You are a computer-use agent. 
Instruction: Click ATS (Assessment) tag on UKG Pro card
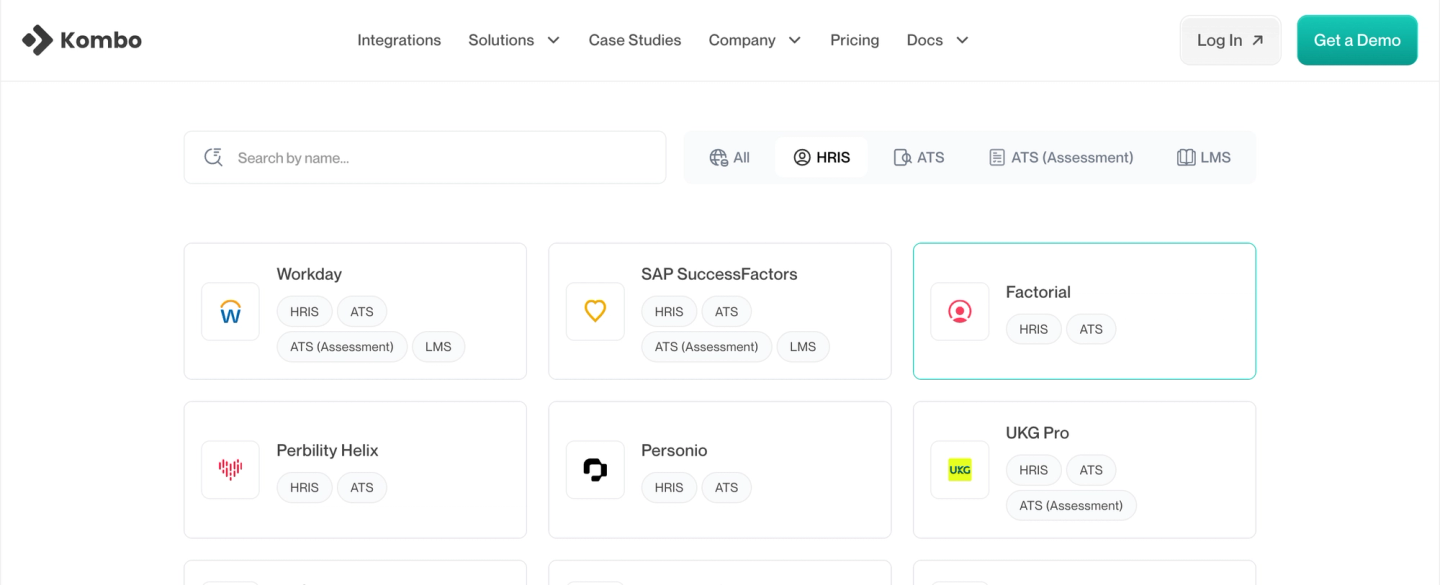[x=1071, y=506]
